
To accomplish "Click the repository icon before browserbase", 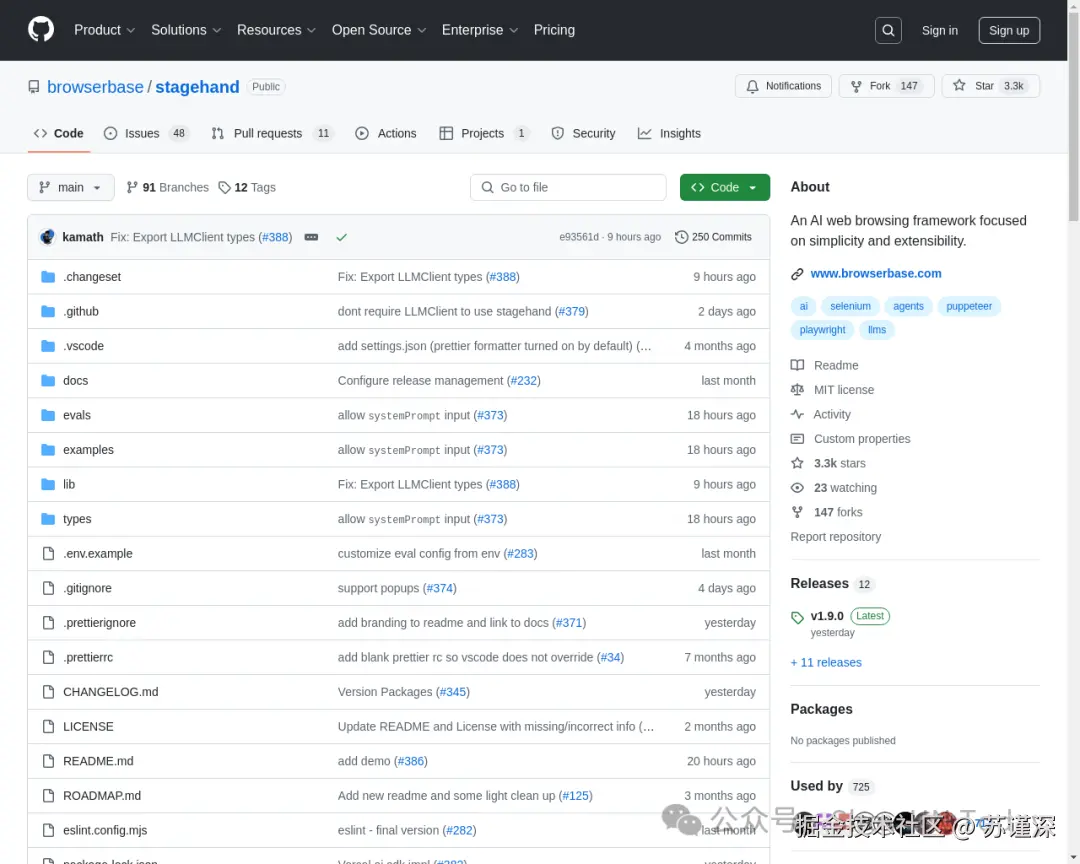I will [x=34, y=87].
